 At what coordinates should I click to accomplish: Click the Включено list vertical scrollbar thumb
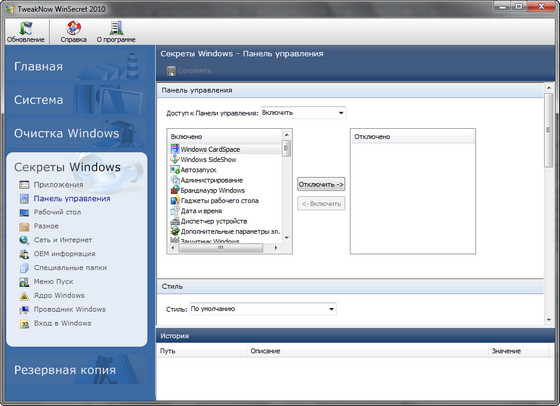point(286,149)
